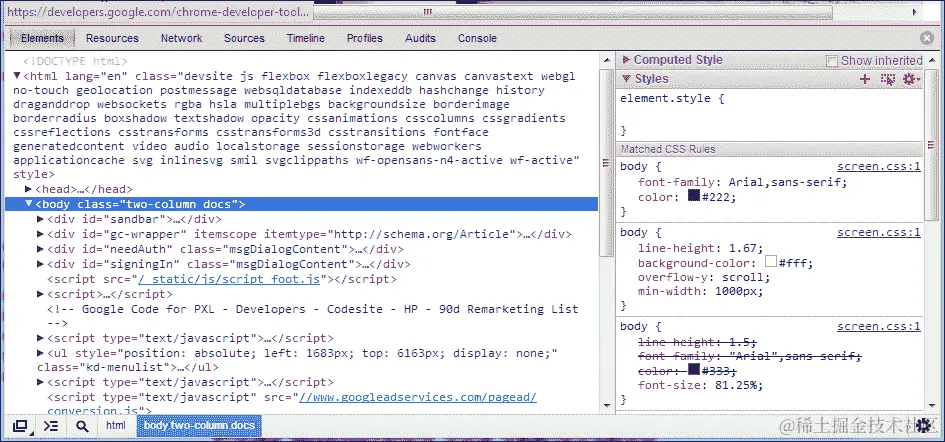This screenshot has height=442, width=945.
Task: Open the Styles gear options menu
Action: (910, 79)
